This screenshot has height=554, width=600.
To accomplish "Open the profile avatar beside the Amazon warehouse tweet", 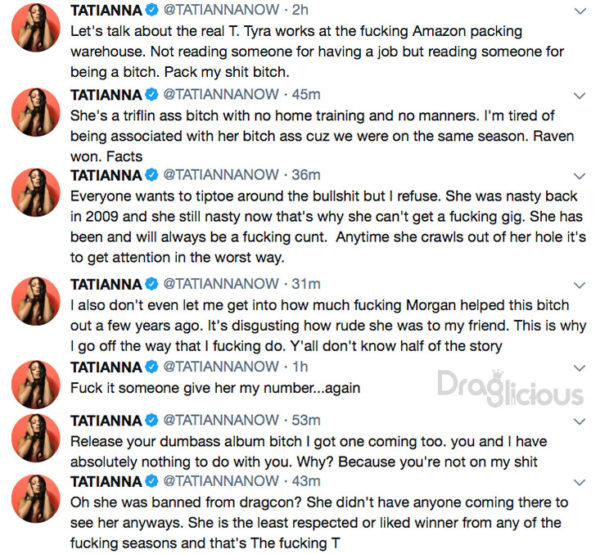I will click(33, 32).
